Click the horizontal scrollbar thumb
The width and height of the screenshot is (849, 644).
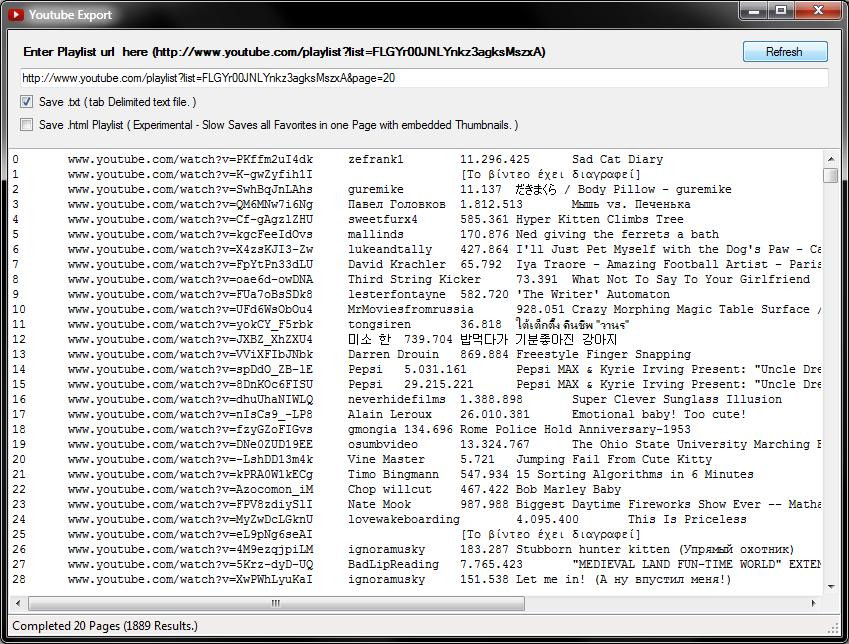[276, 603]
